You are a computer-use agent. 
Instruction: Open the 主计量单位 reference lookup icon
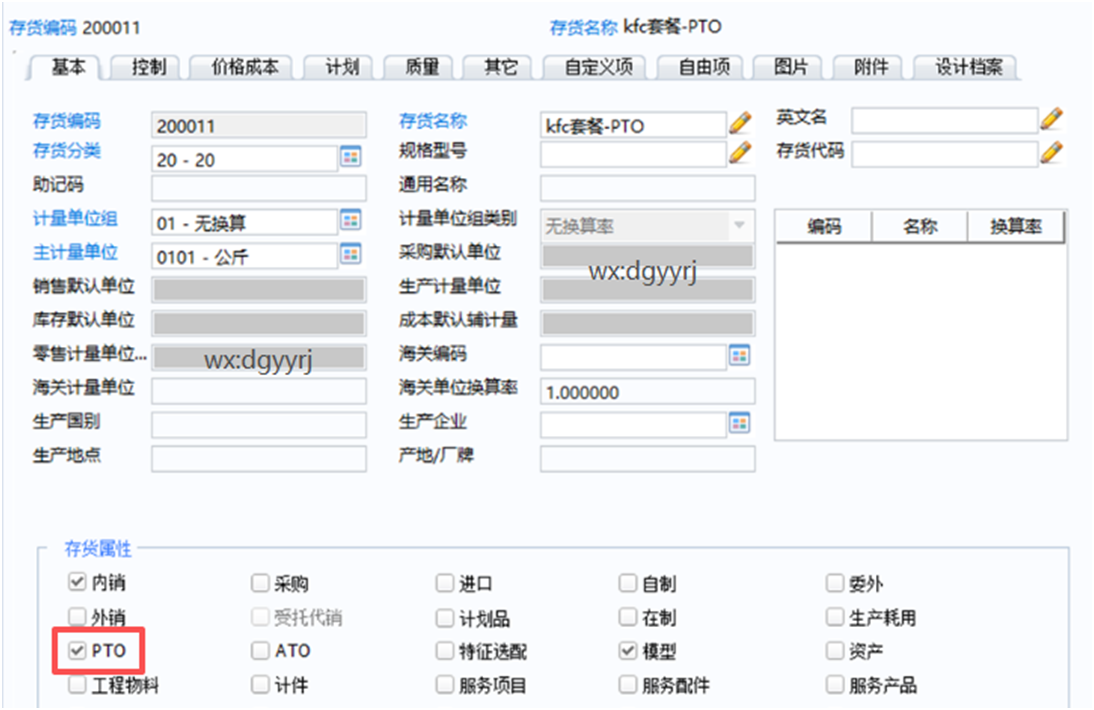(x=351, y=254)
